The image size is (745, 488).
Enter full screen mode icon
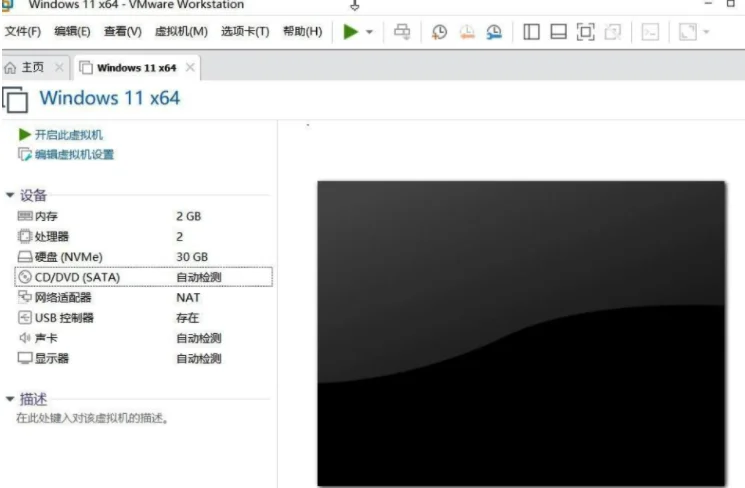[x=585, y=32]
